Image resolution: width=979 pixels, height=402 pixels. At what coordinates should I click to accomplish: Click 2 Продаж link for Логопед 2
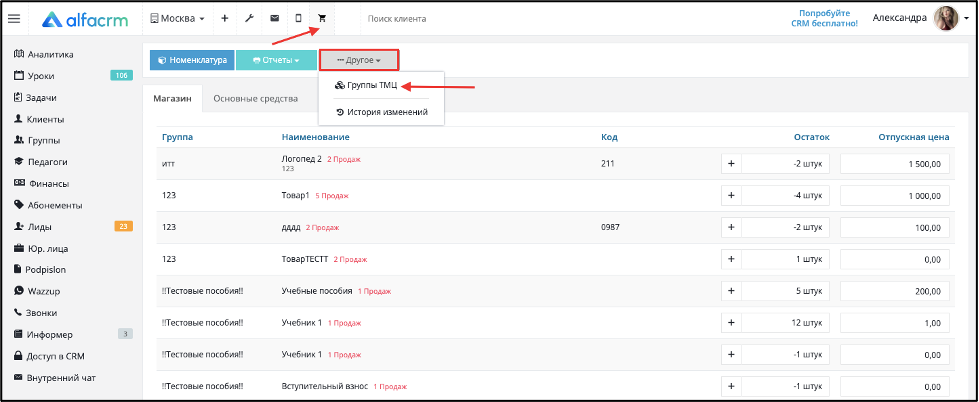coord(343,159)
